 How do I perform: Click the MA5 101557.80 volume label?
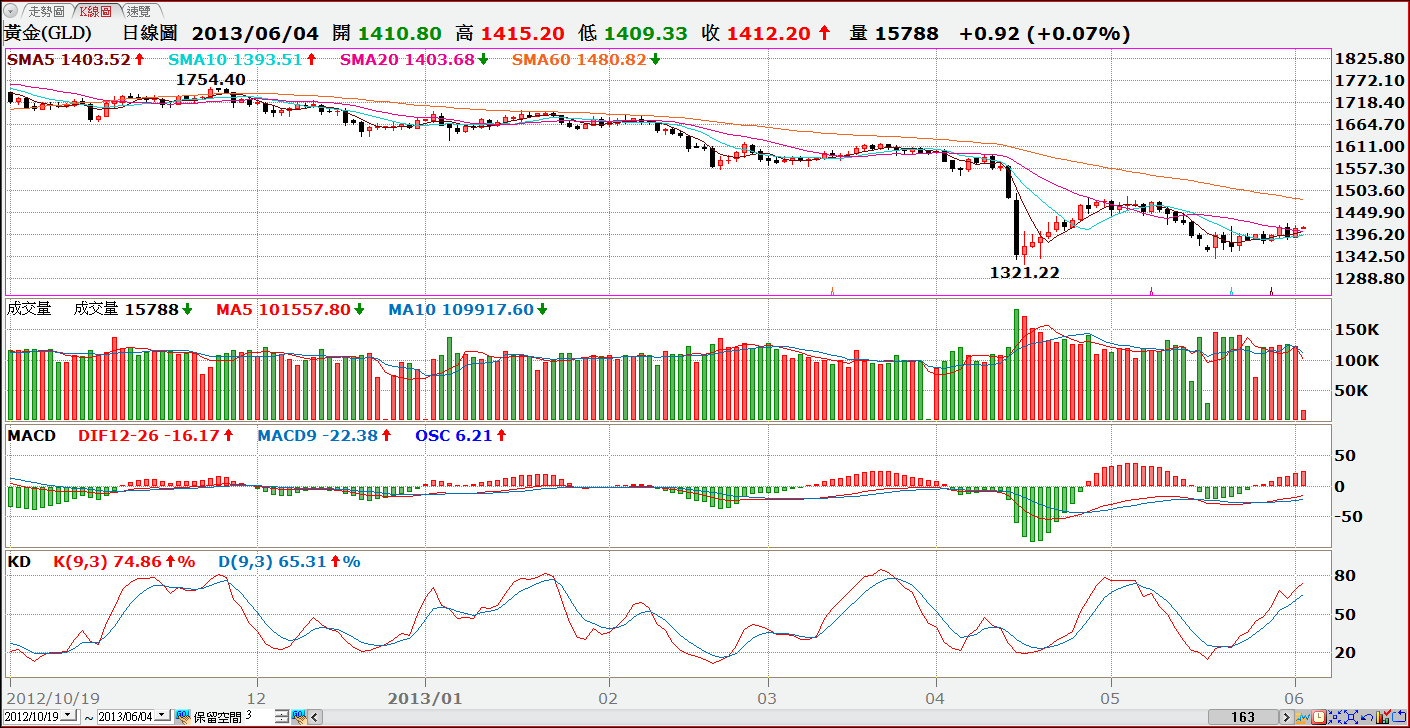pos(291,310)
